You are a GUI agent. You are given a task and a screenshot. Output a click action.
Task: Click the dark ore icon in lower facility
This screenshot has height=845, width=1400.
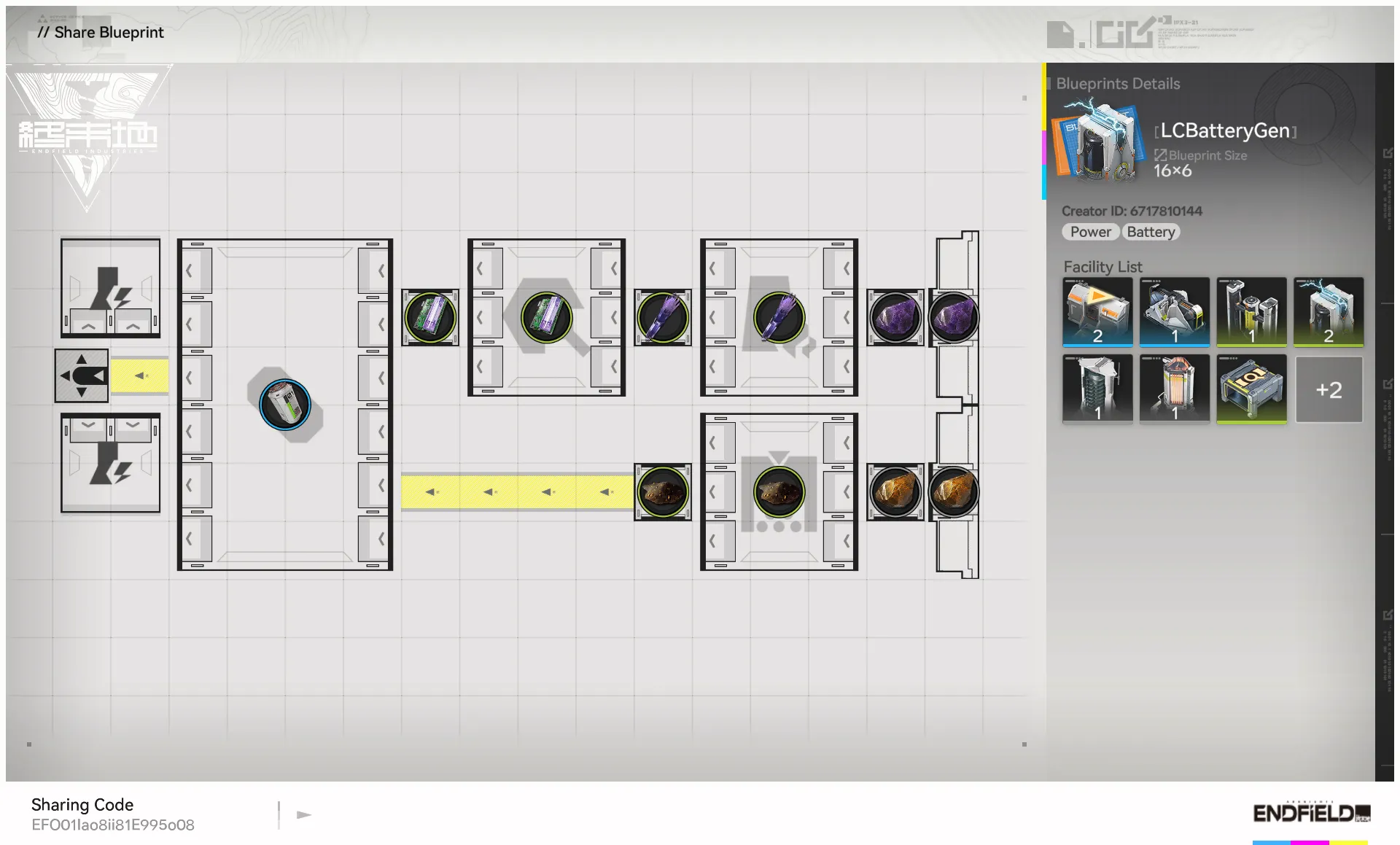click(779, 492)
